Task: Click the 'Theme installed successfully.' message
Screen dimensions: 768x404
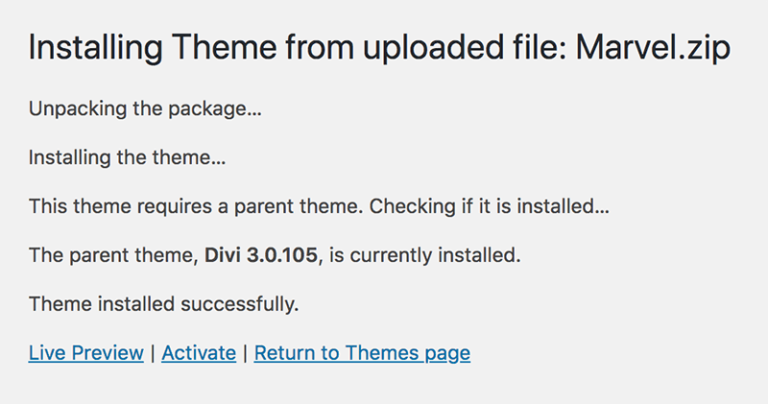Action: (x=164, y=304)
